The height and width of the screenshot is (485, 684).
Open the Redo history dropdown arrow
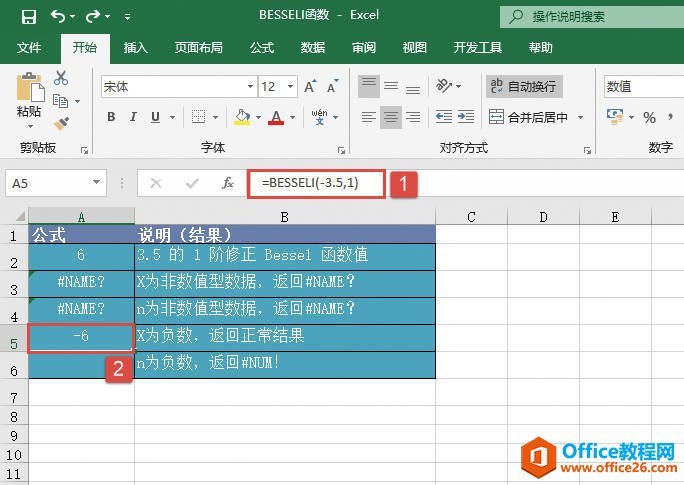(x=107, y=17)
